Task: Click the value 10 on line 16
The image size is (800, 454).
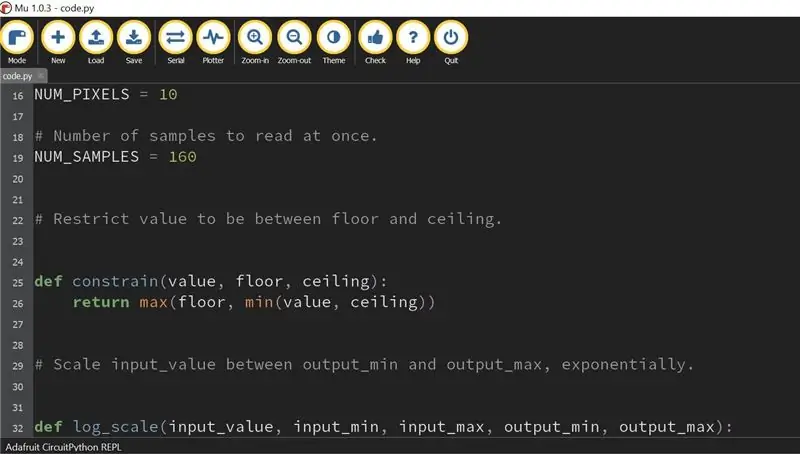Action: coord(168,95)
